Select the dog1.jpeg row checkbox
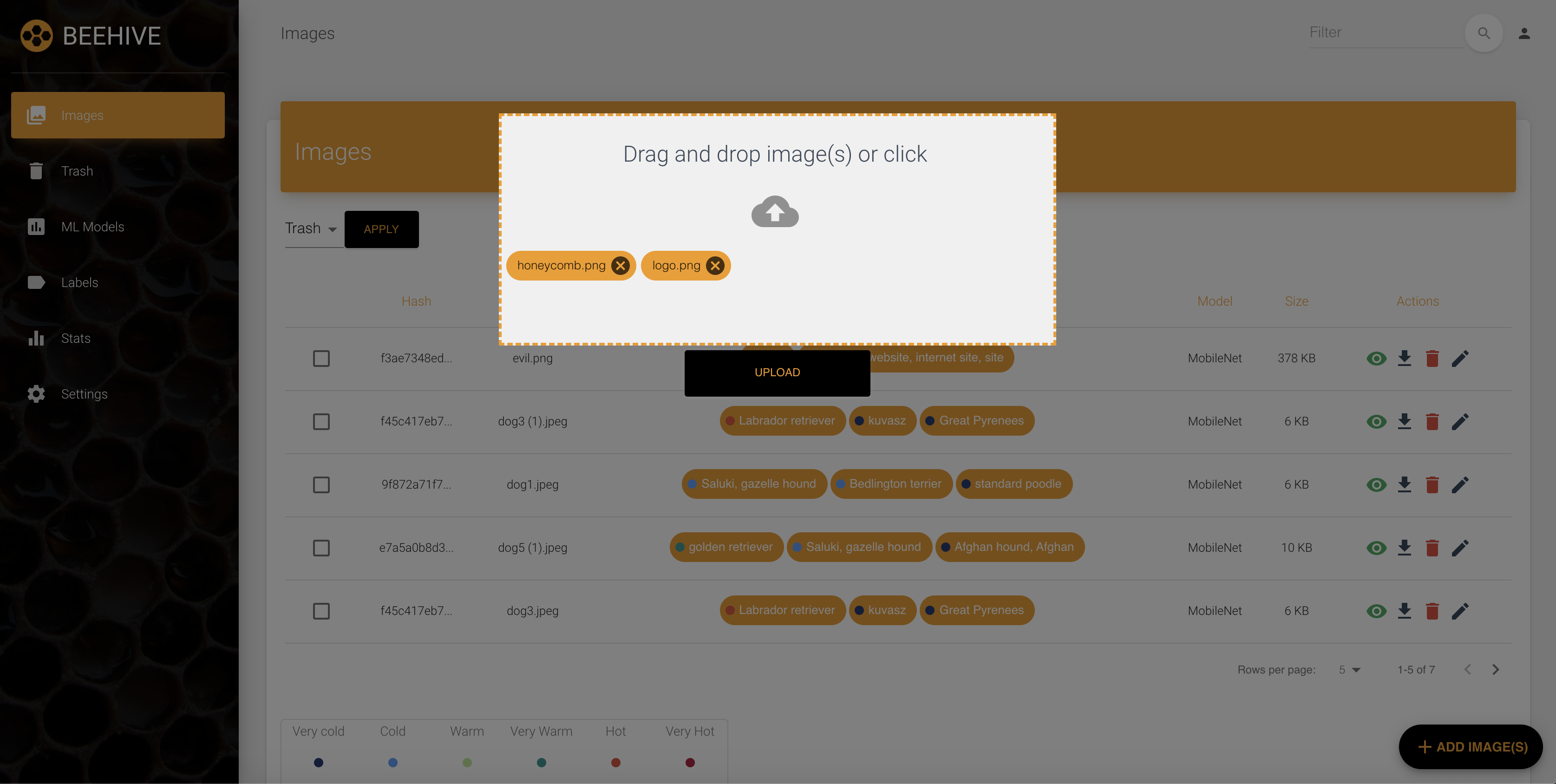Viewport: 1556px width, 784px height. [321, 484]
